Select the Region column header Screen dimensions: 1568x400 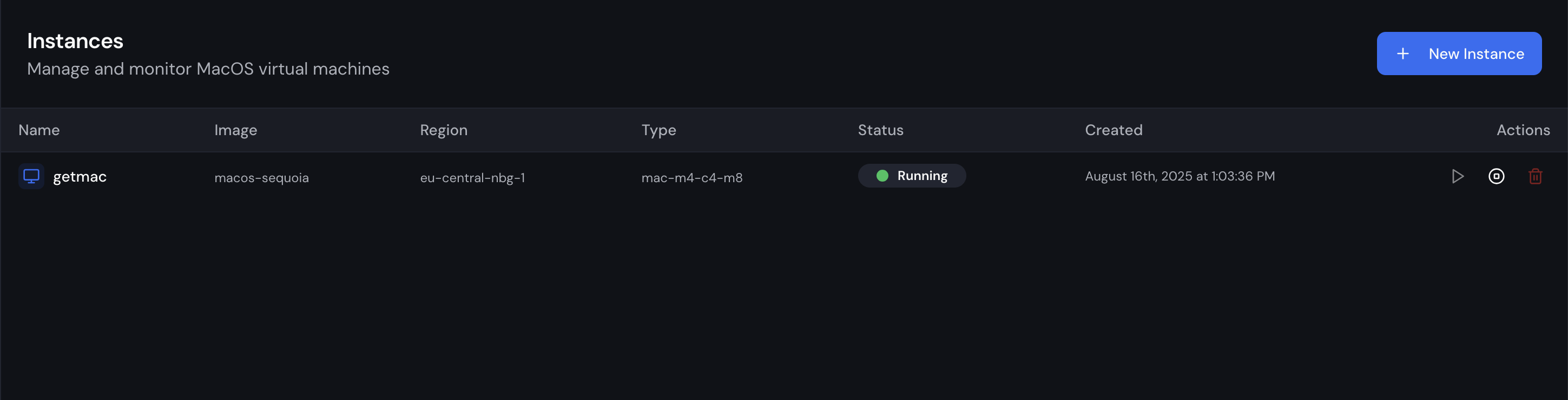443,130
